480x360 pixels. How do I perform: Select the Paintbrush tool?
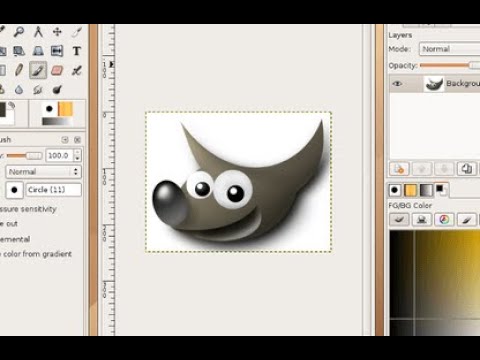click(38, 70)
